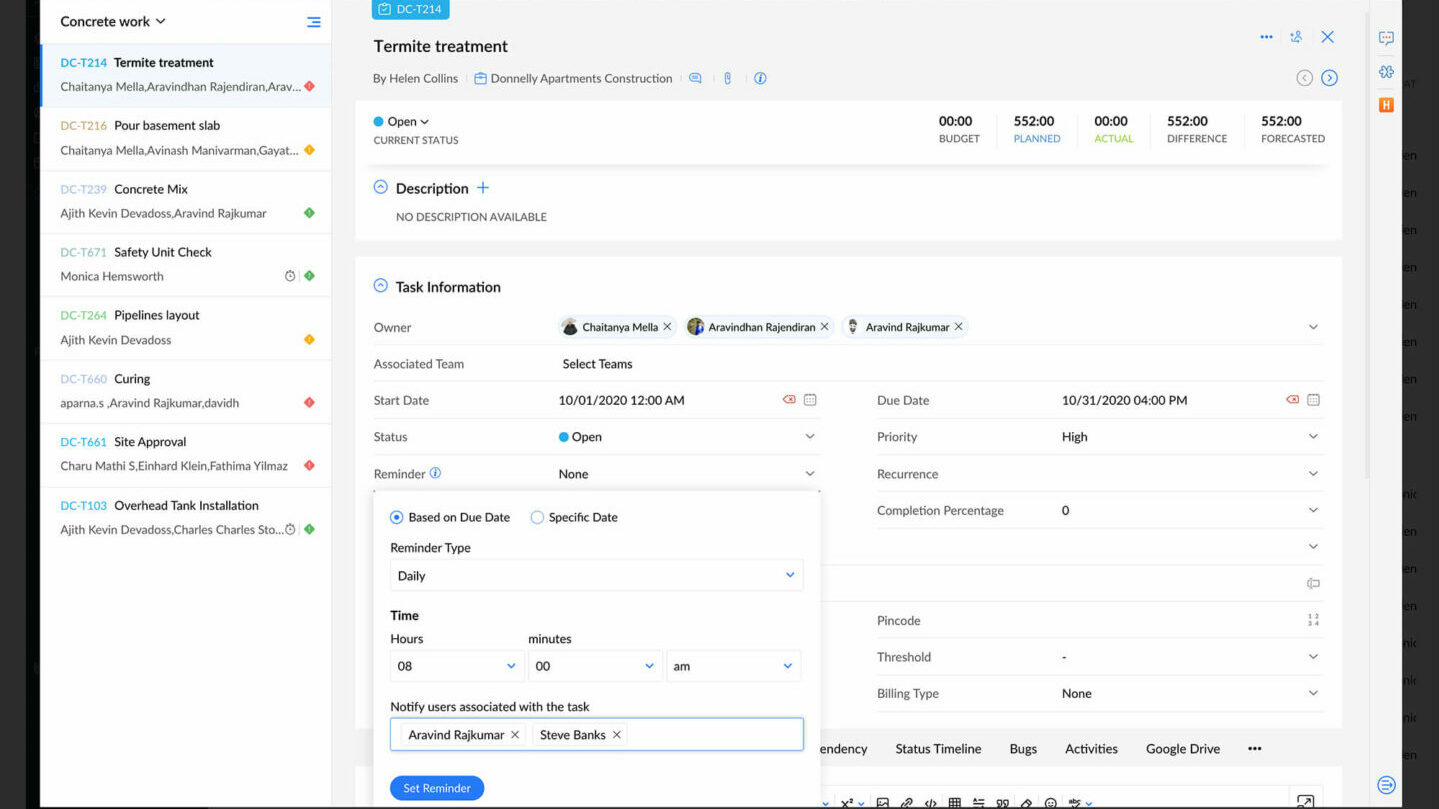Go to the next task arrow
This screenshot has height=809, width=1439.
pyautogui.click(x=1329, y=78)
